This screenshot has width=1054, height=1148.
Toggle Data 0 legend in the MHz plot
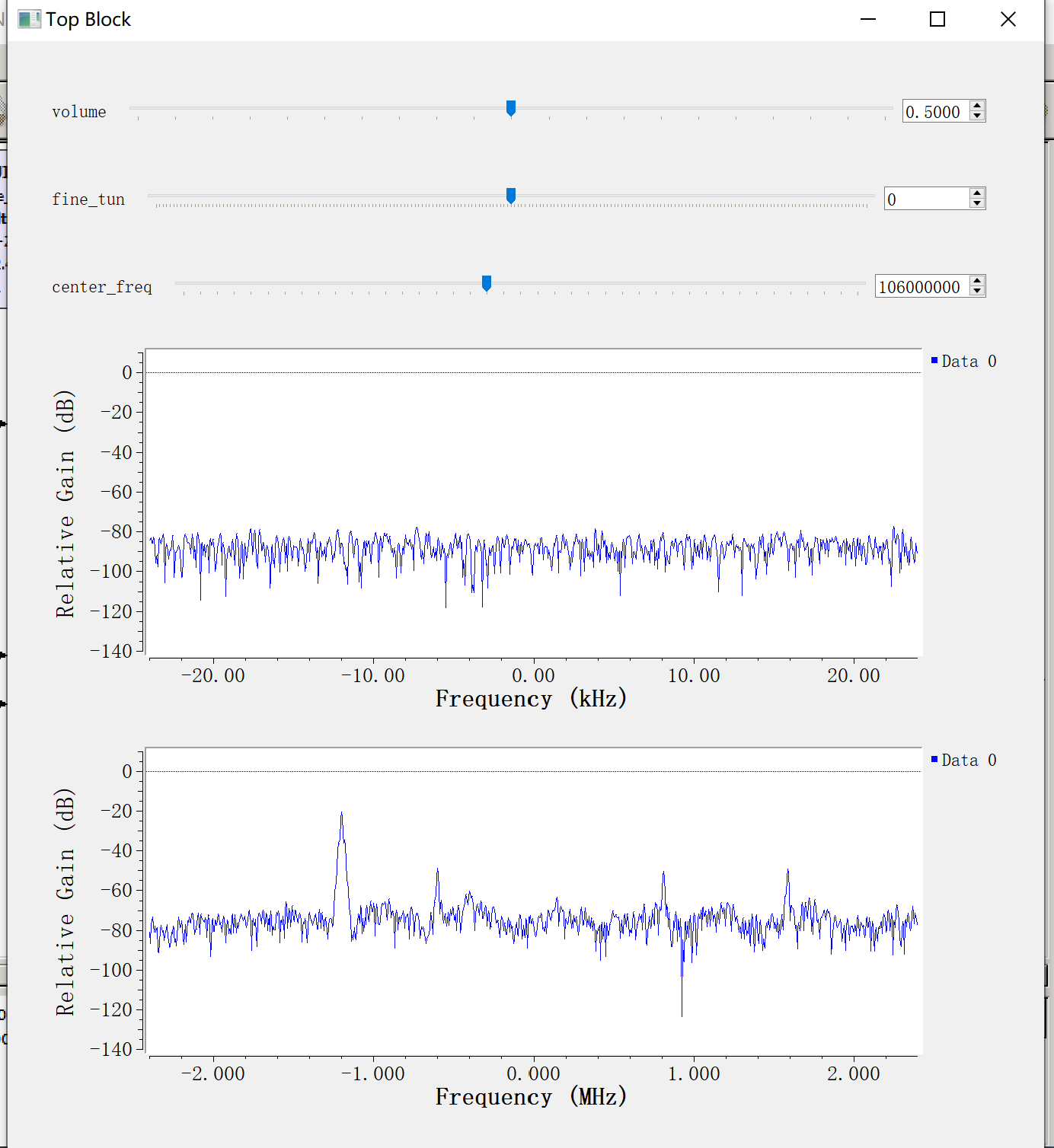[963, 760]
